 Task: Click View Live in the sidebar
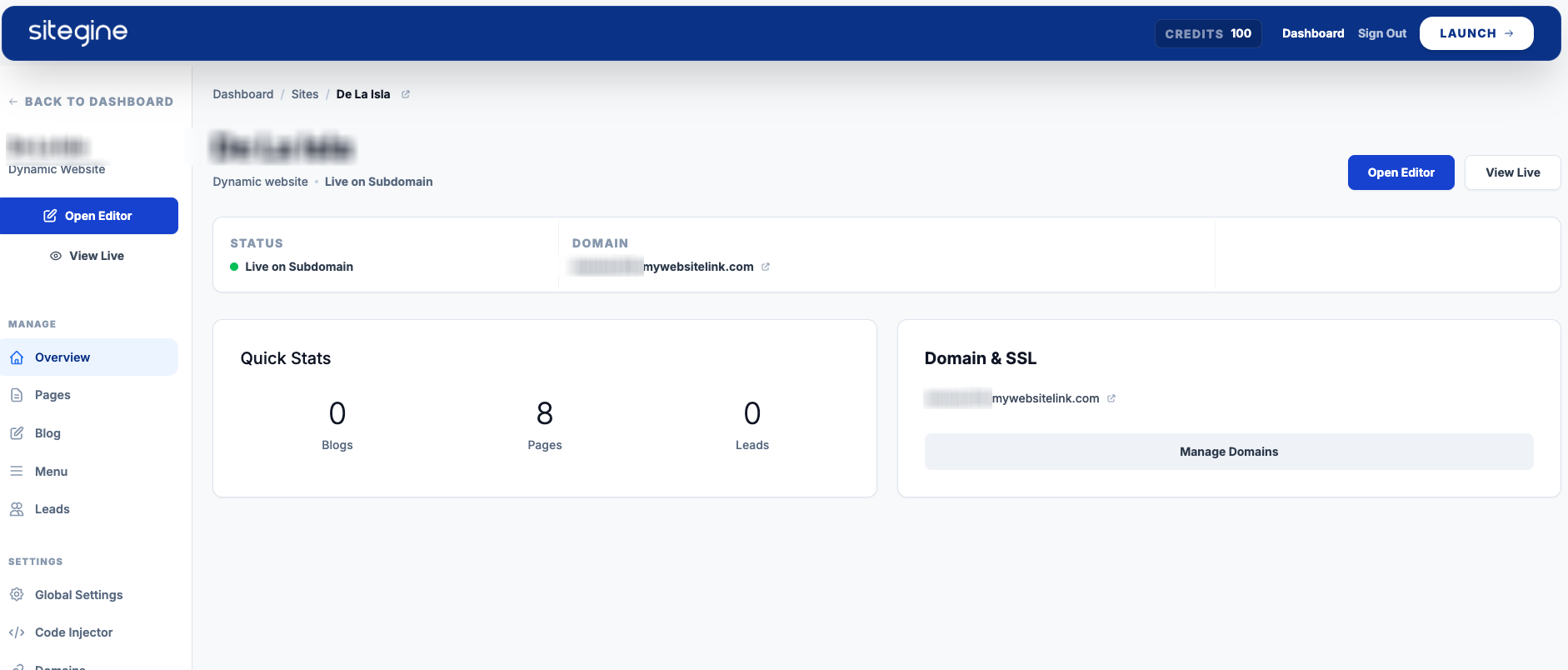click(89, 256)
